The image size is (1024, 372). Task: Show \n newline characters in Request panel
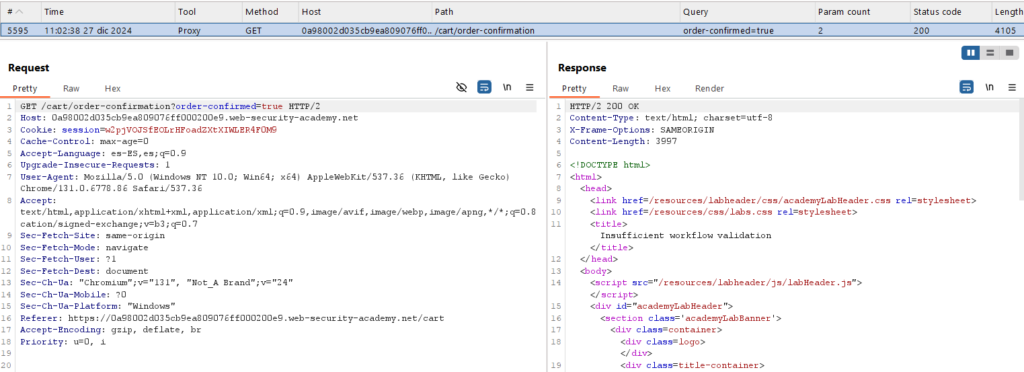click(x=507, y=87)
